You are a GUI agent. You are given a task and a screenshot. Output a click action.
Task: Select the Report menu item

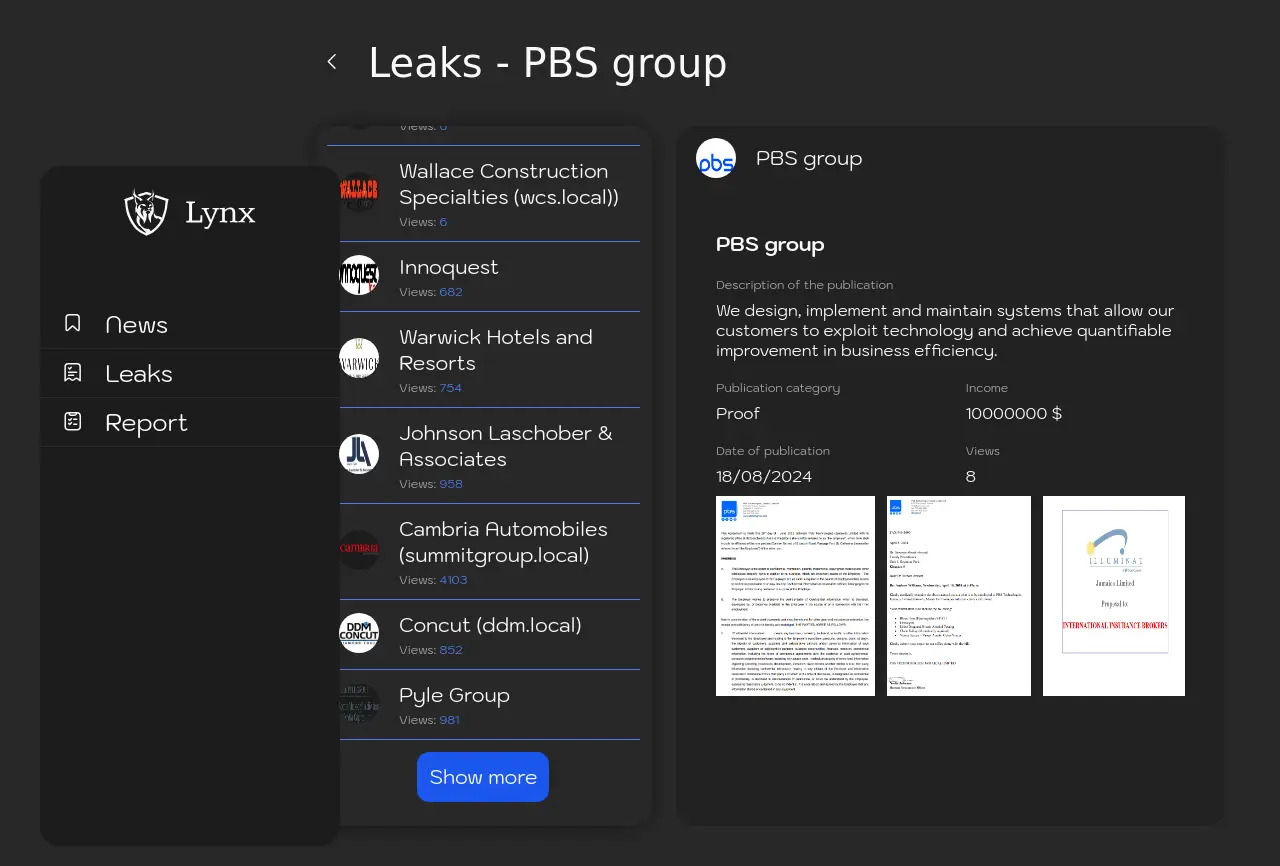(146, 423)
